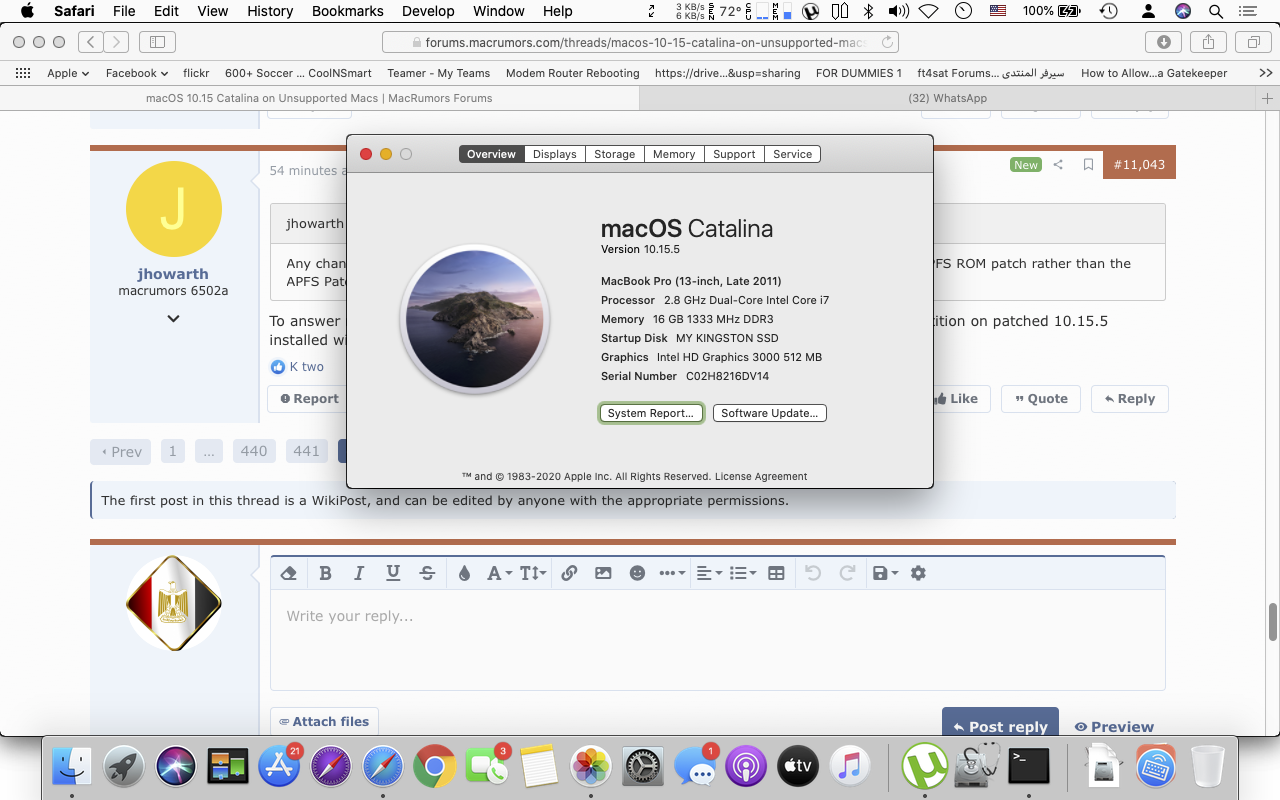
Task: Switch to Displays tab in About This Mac
Action: 554,154
